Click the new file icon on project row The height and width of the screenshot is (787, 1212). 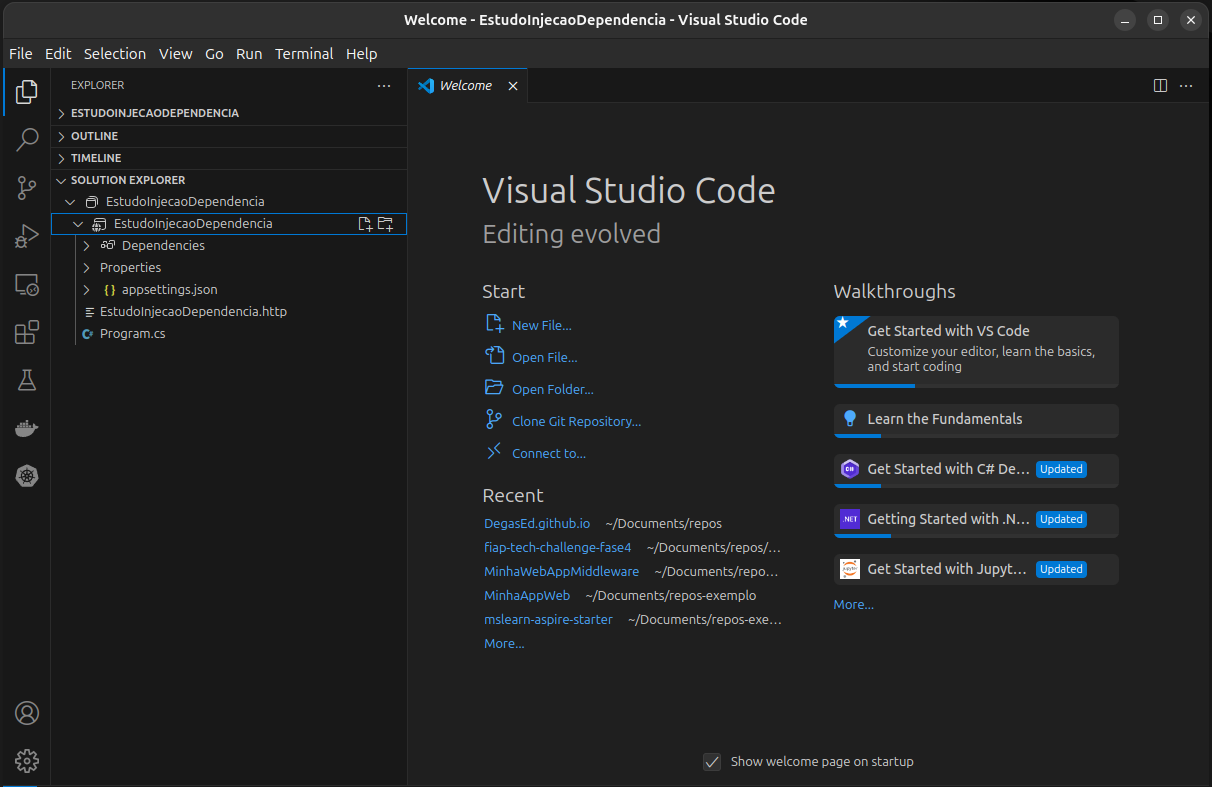pyautogui.click(x=365, y=224)
